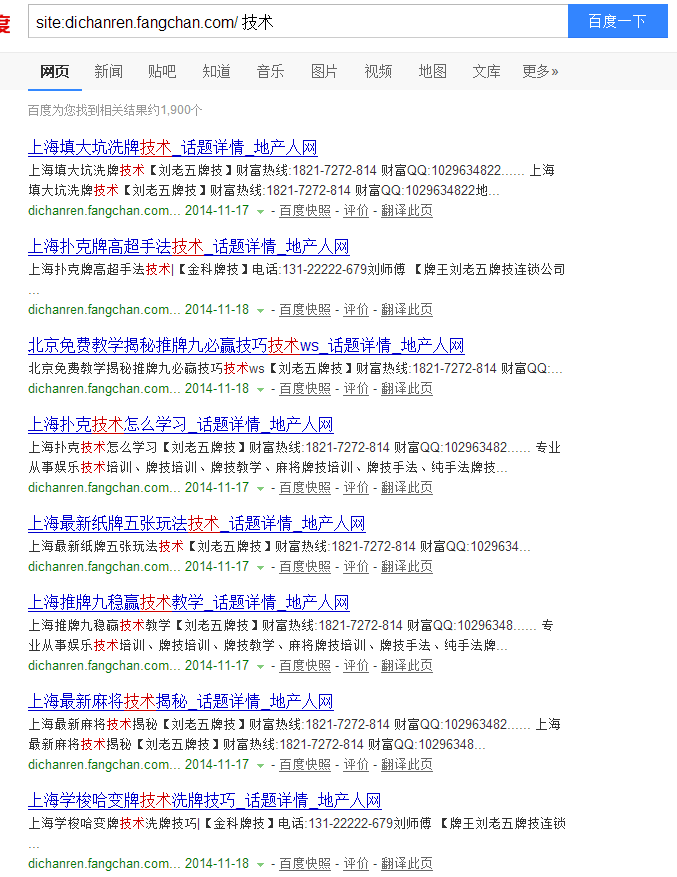
Task: Open result 上海扑克技术怎么学习_话题详情
Action: pyautogui.click(x=181, y=425)
